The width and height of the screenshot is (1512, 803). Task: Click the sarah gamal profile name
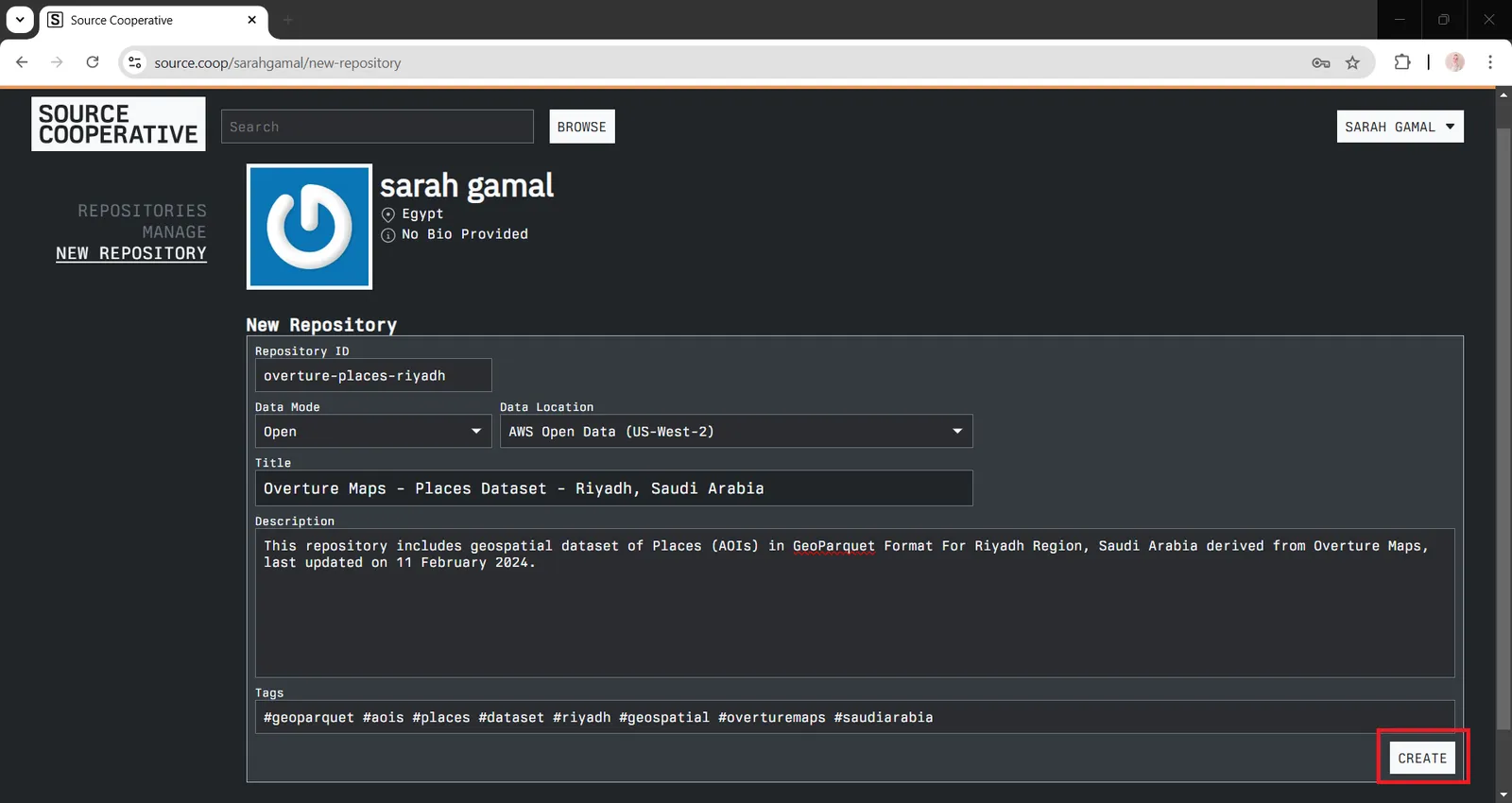click(467, 185)
